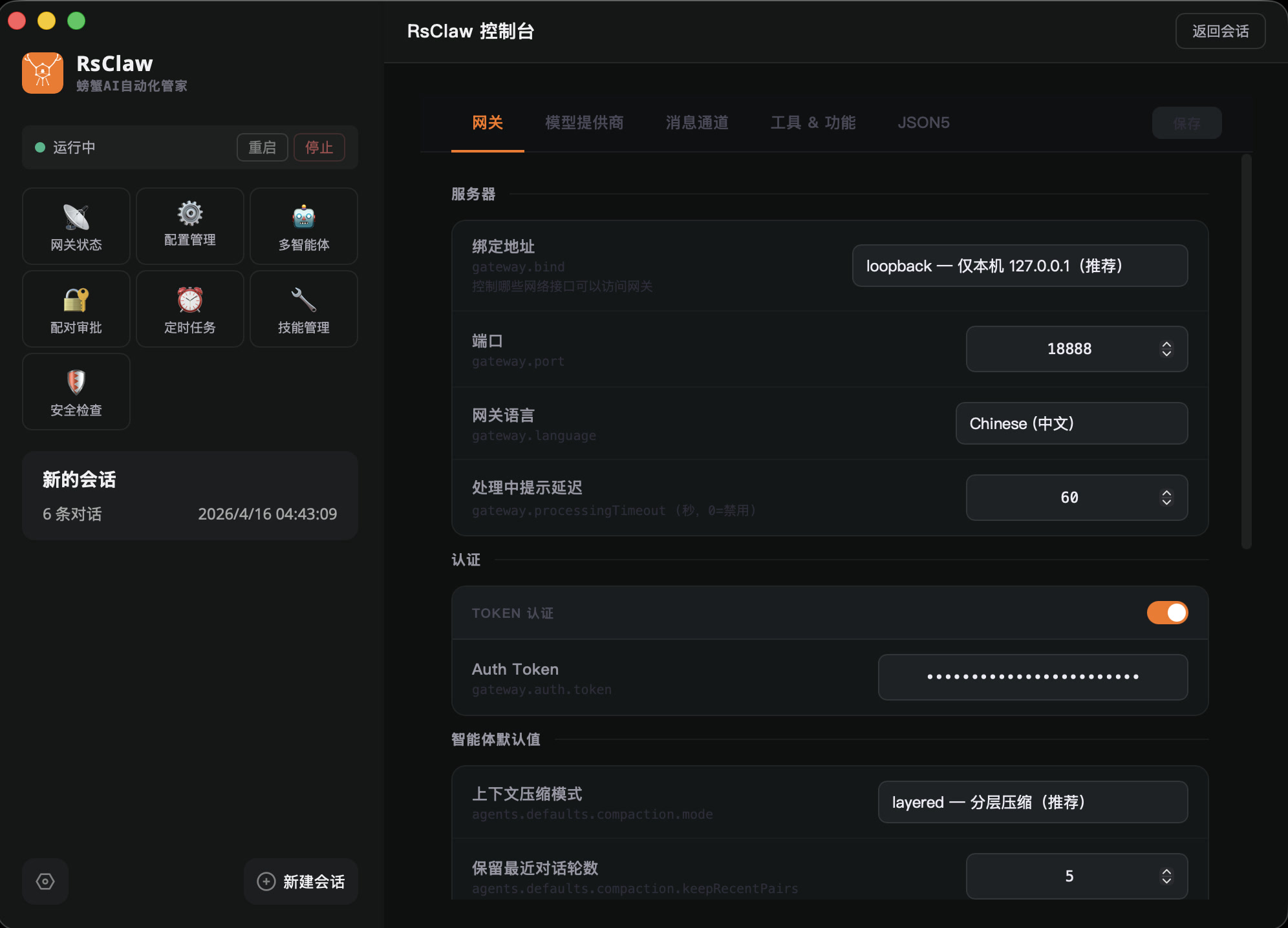Open settings via the bottom-left gear icon

[x=45, y=881]
